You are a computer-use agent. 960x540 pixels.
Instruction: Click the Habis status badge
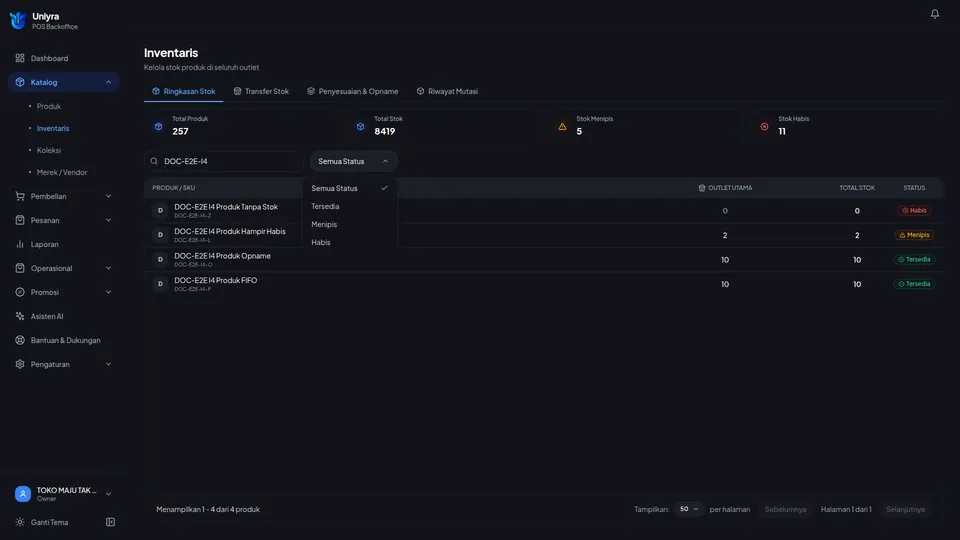click(x=914, y=211)
